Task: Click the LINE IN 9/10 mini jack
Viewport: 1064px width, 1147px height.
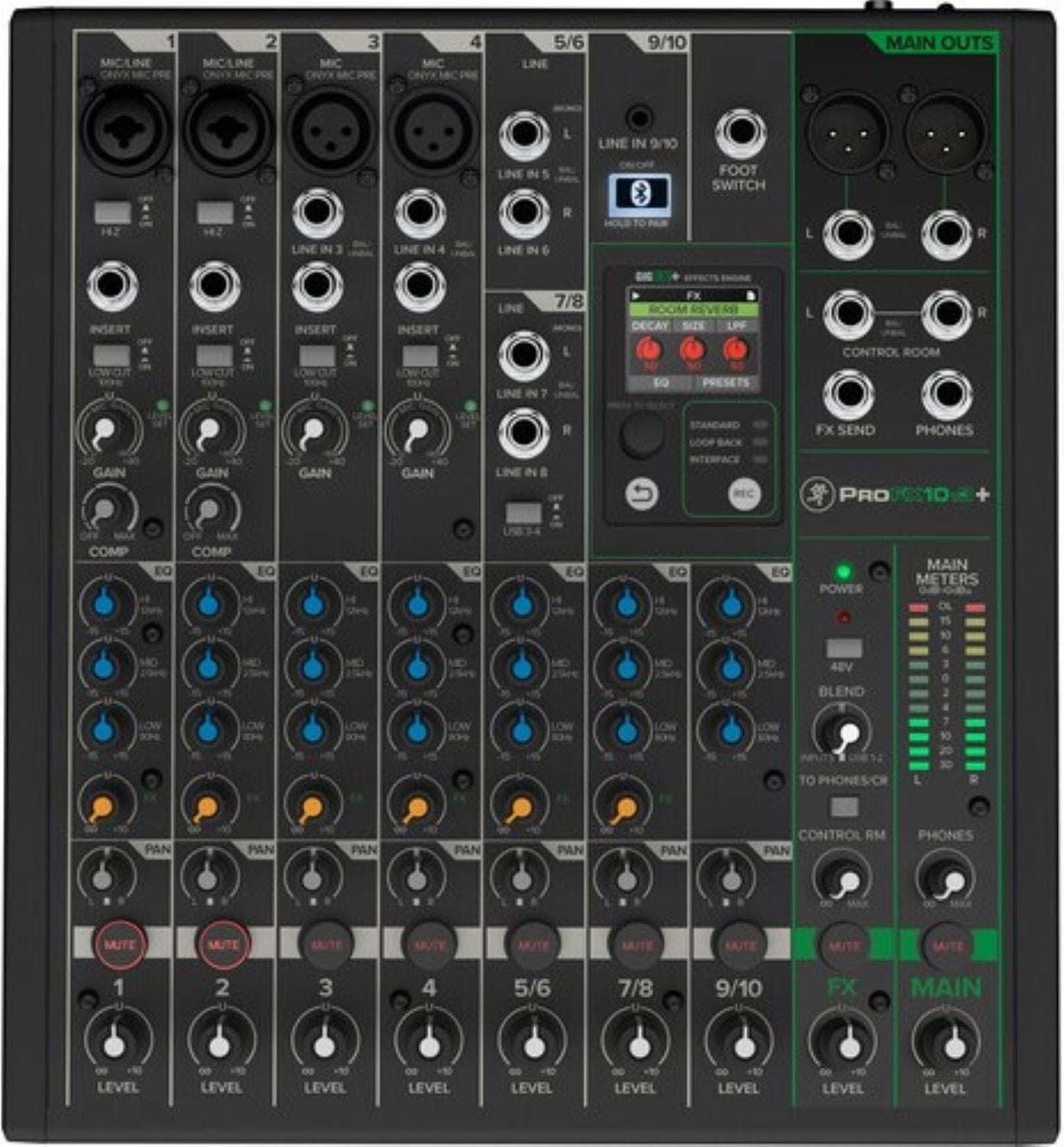Action: pos(639,119)
